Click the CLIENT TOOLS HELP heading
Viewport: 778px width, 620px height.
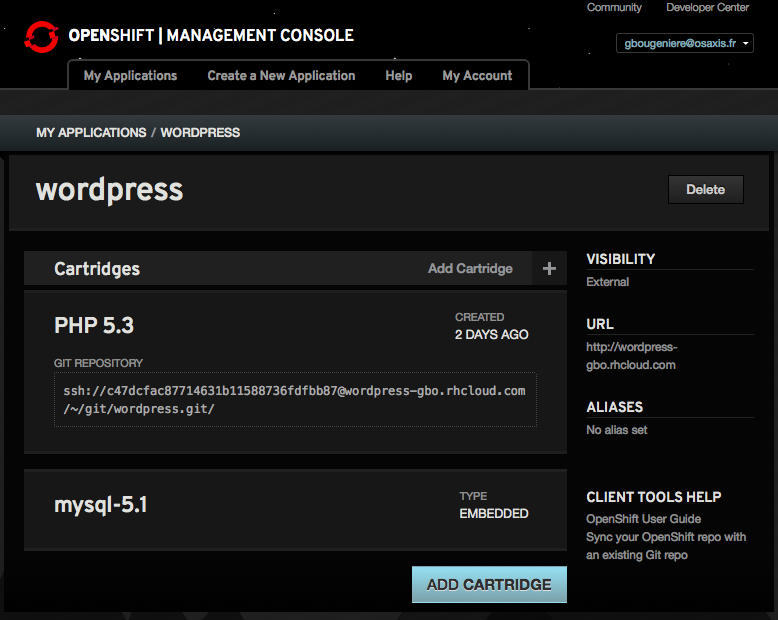pyautogui.click(x=654, y=497)
